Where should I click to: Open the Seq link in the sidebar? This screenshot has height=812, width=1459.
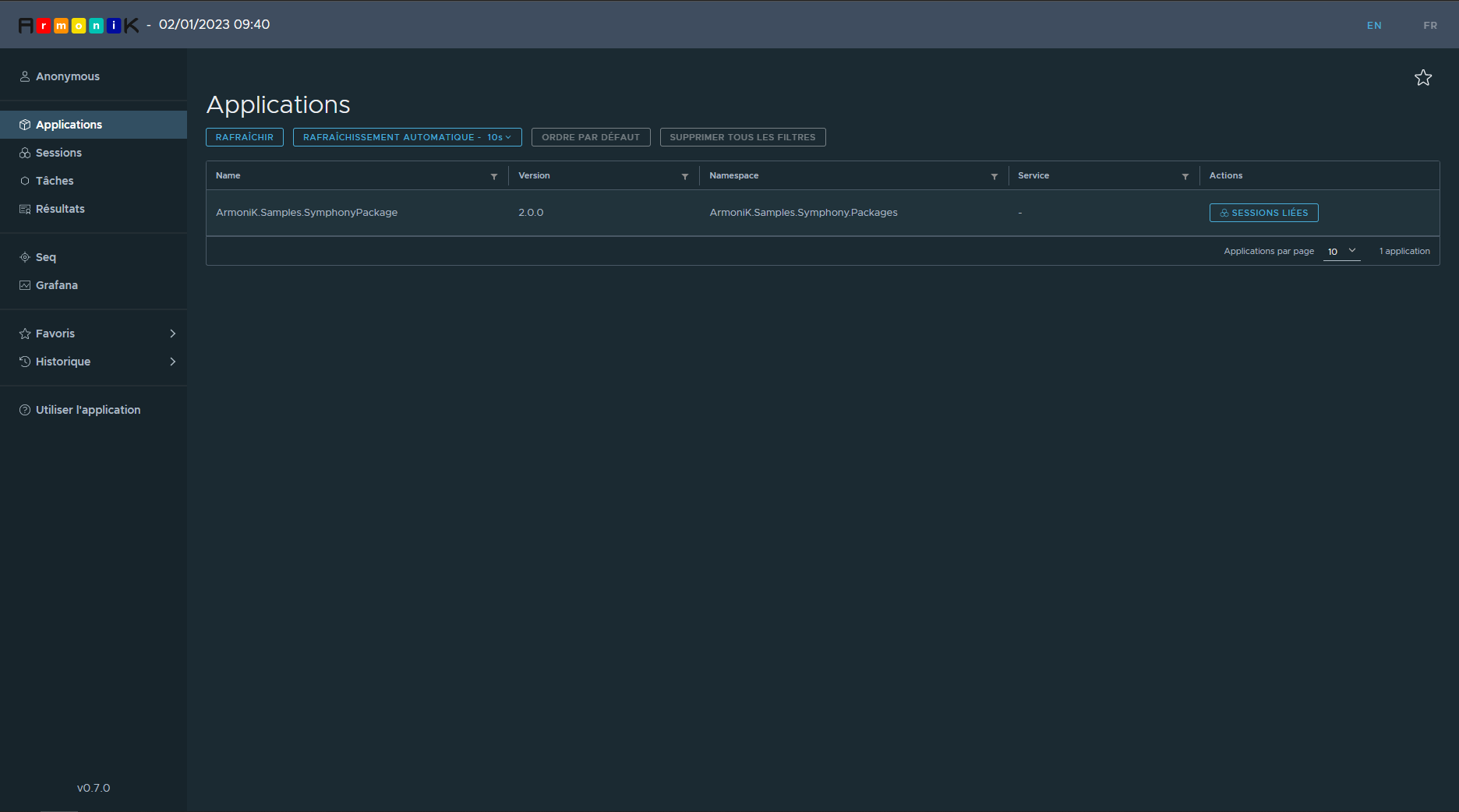point(94,257)
